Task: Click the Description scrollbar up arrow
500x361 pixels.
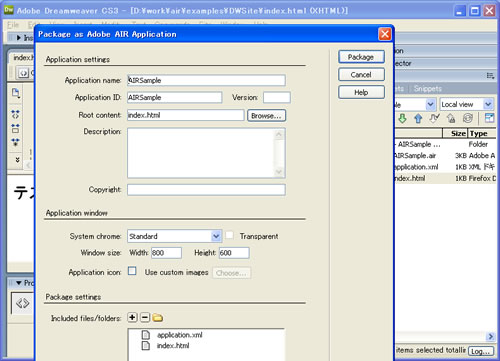Action: [x=279, y=134]
